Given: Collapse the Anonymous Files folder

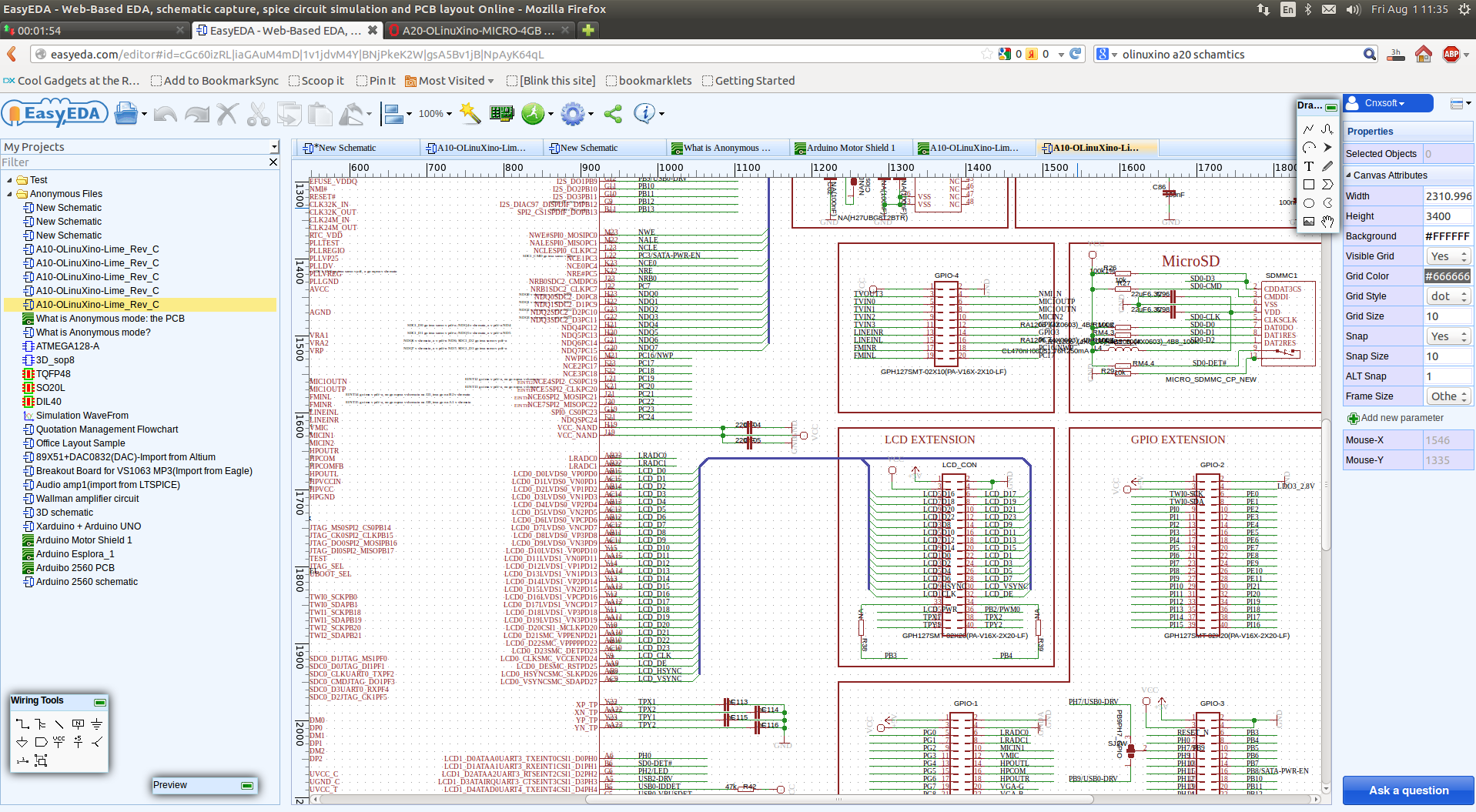Looking at the screenshot, I should [x=9, y=194].
